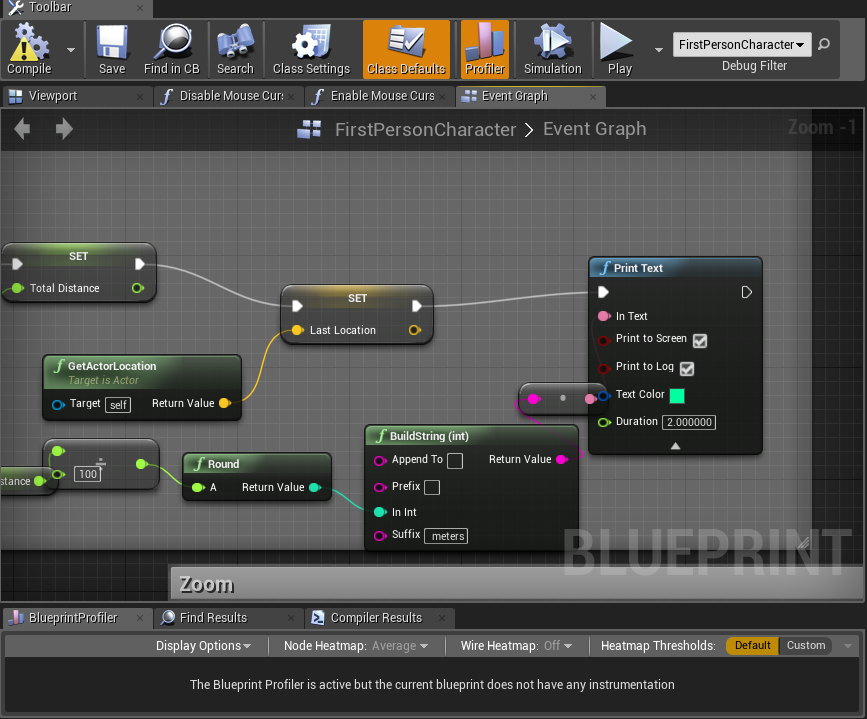Select Custom heatmap thresholds
Viewport: 867px width, 719px height.
805,645
